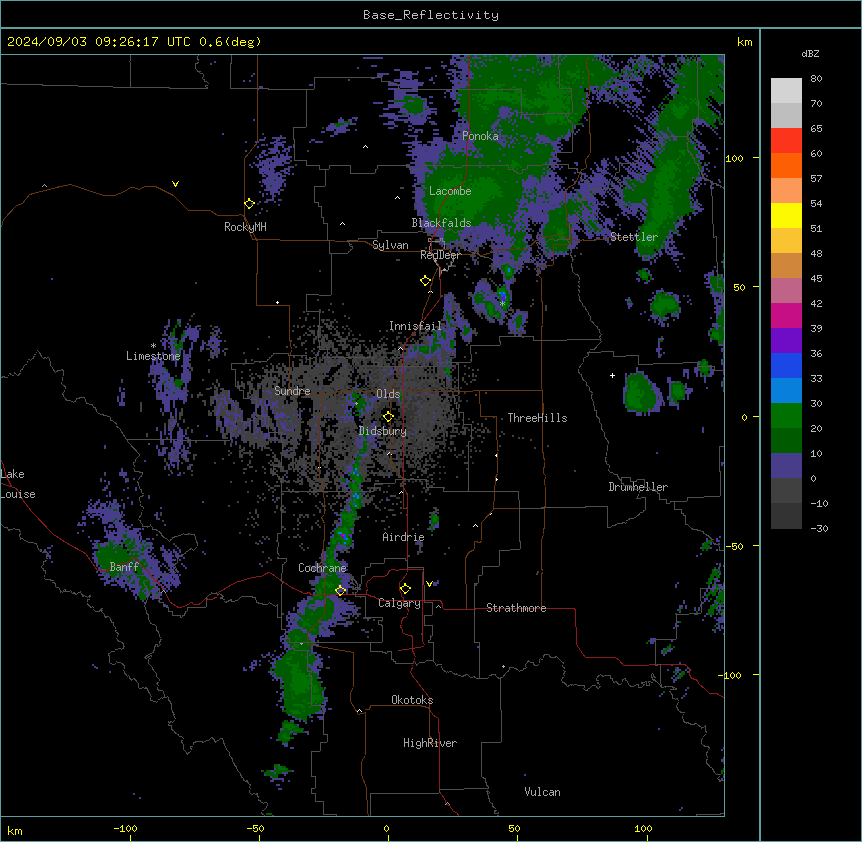The width and height of the screenshot is (862, 842).
Task: Click the -50 tick on the bottom axis
Action: (x=255, y=828)
